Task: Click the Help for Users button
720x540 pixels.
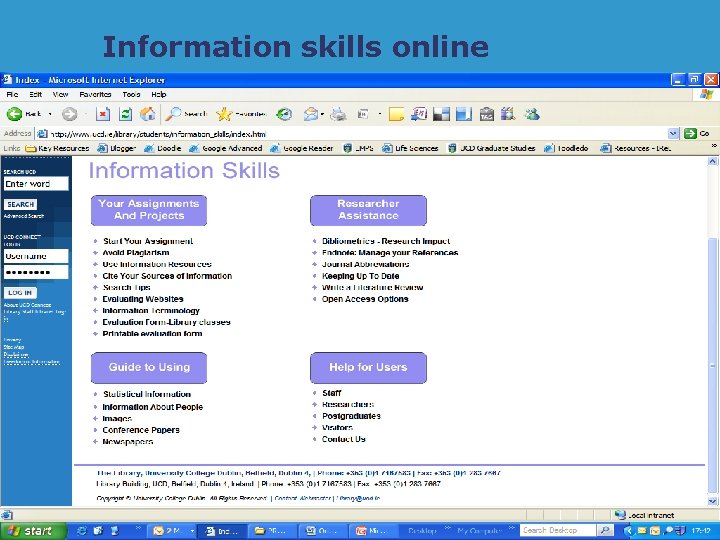Action: point(368,367)
